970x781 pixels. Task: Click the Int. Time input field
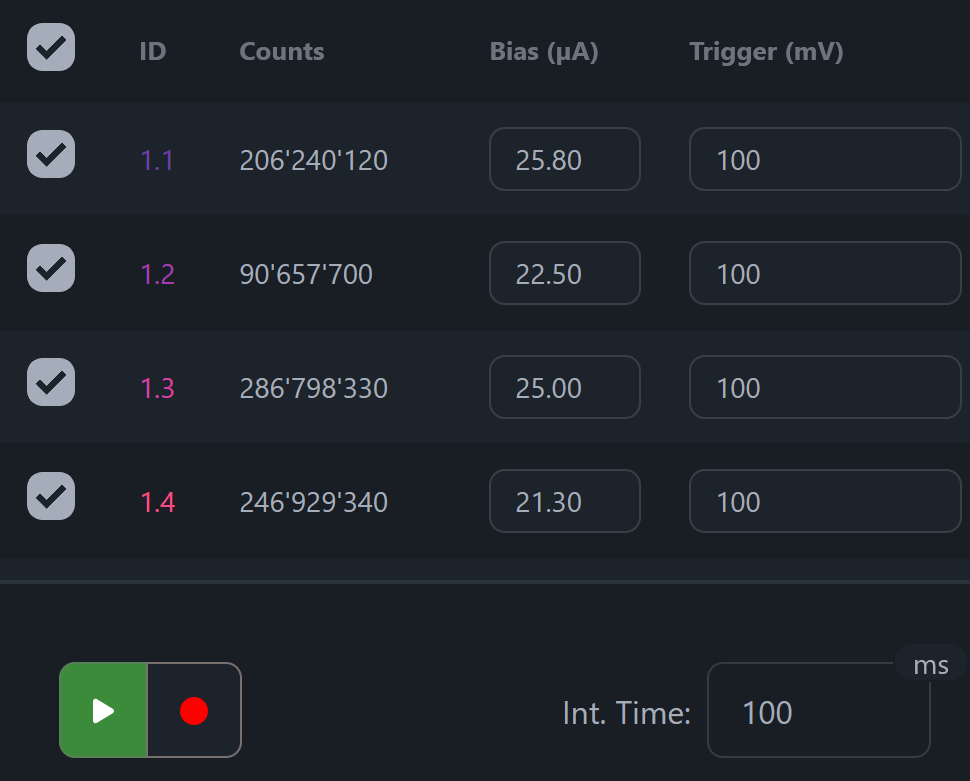pos(817,712)
